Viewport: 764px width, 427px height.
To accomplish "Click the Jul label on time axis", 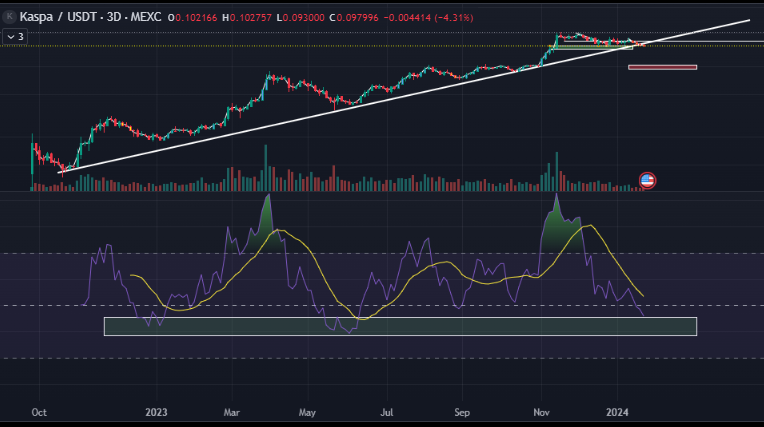I will (386, 412).
